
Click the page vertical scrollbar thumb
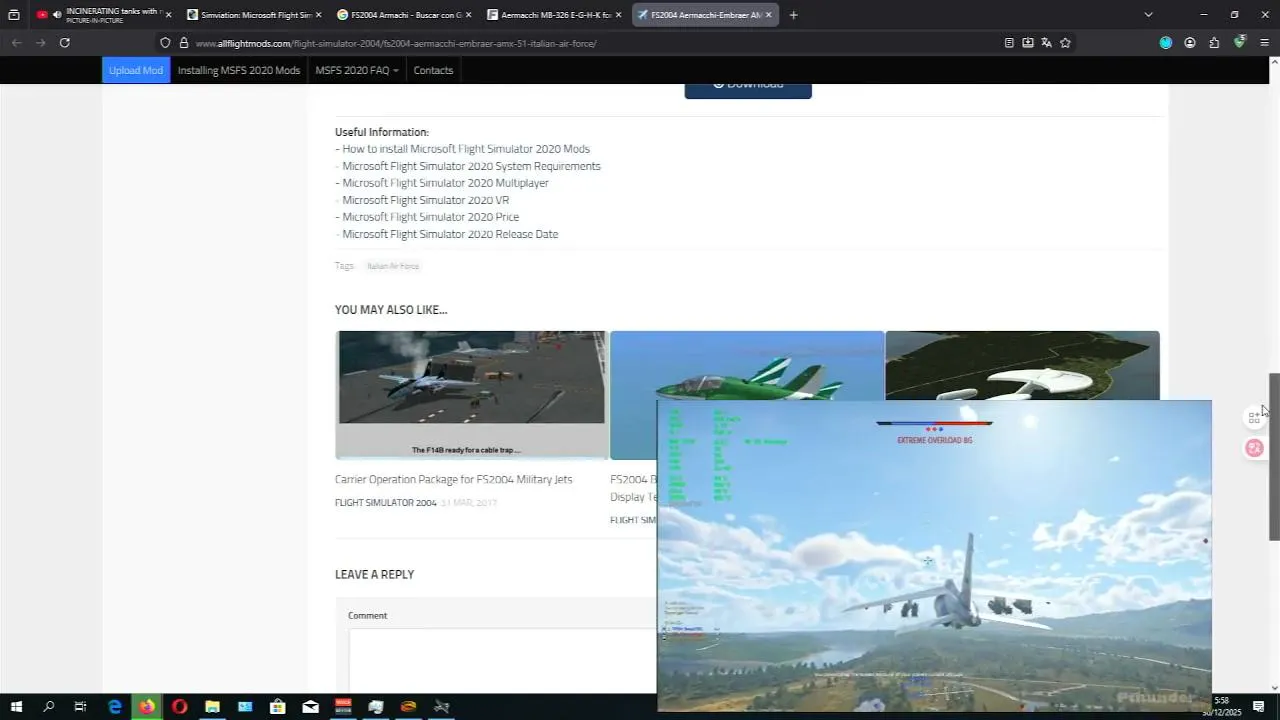point(1274,457)
